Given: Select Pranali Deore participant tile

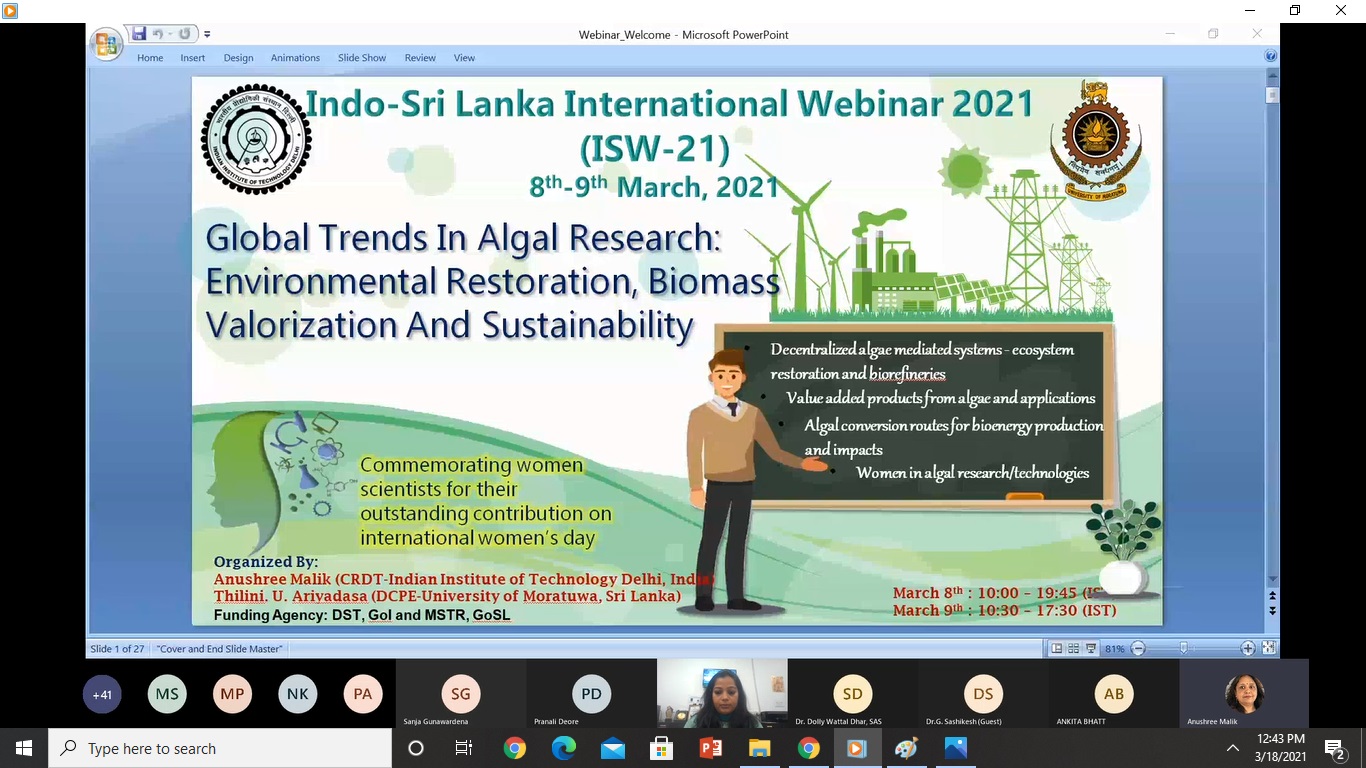Looking at the screenshot, I should point(591,694).
